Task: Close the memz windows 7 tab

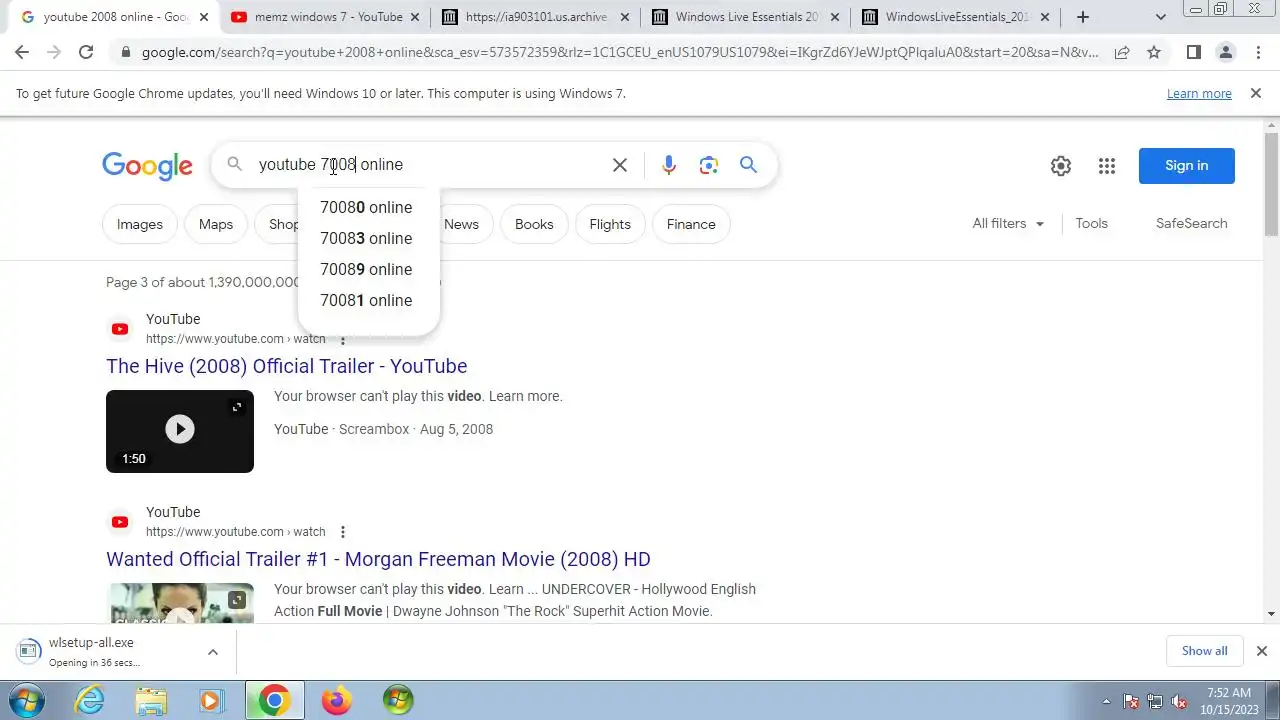Action: 415,17
